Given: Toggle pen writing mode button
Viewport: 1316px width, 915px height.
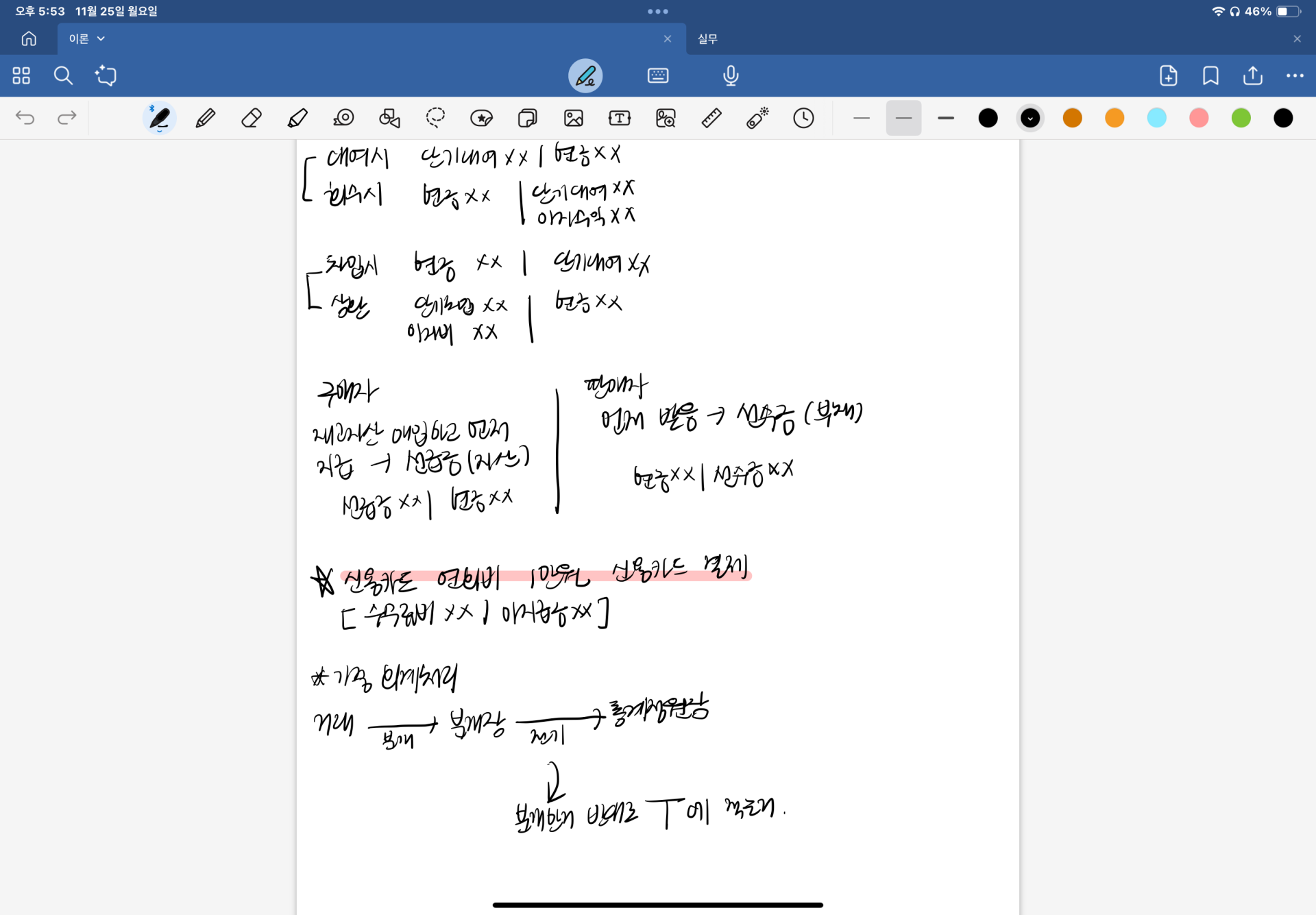Looking at the screenshot, I should click(585, 75).
